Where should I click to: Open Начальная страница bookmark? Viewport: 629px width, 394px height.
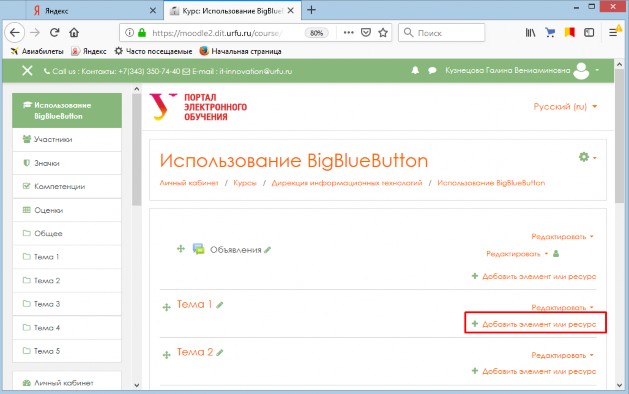tap(241, 51)
